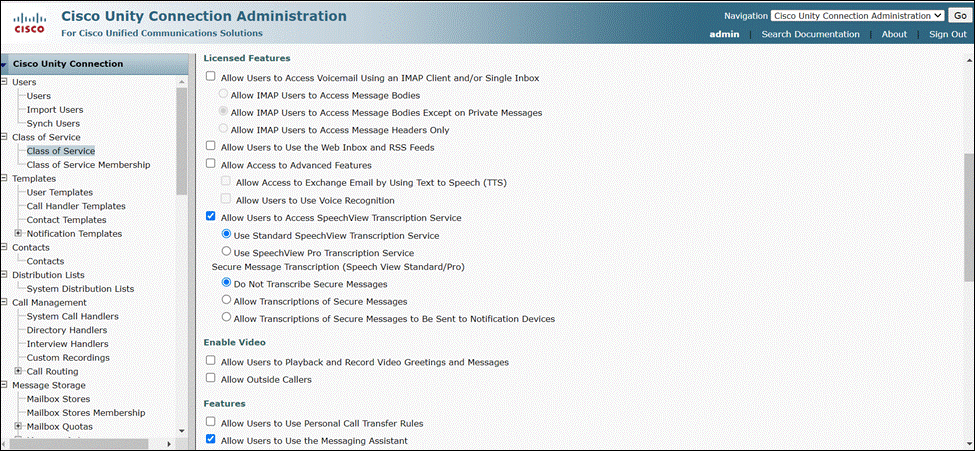Expand the Call Routing node
The width and height of the screenshot is (975, 451).
tap(19, 371)
